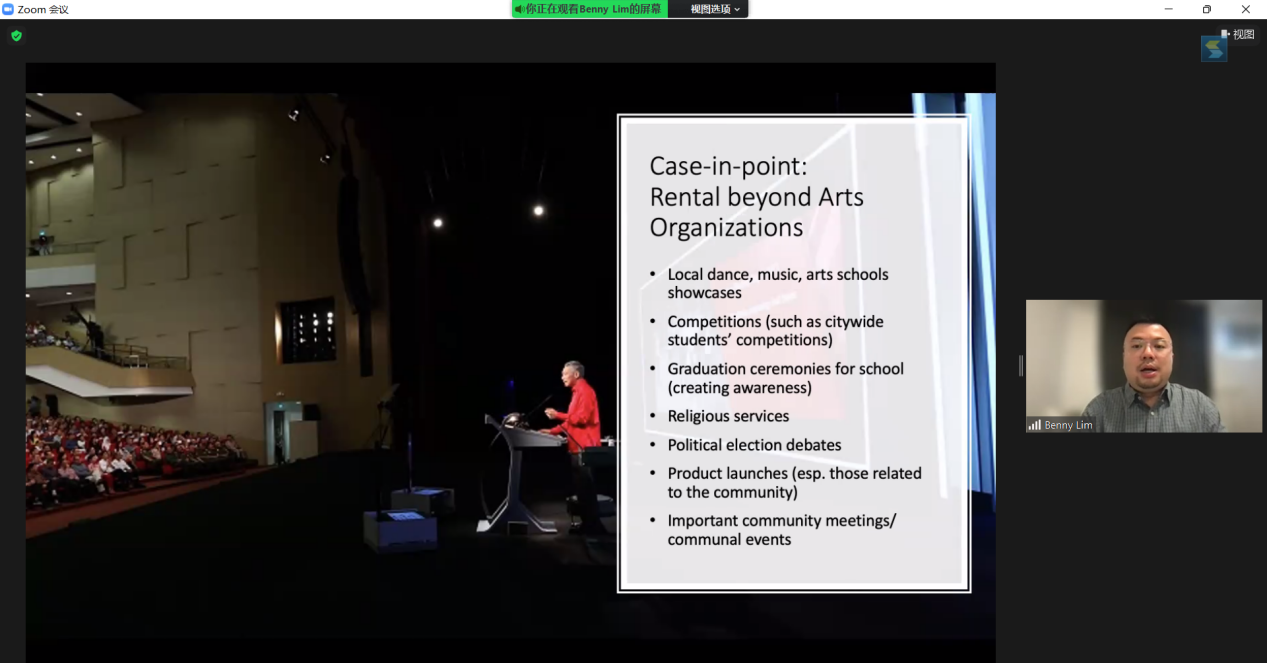Click the Zoom logo in title bar

8,9
